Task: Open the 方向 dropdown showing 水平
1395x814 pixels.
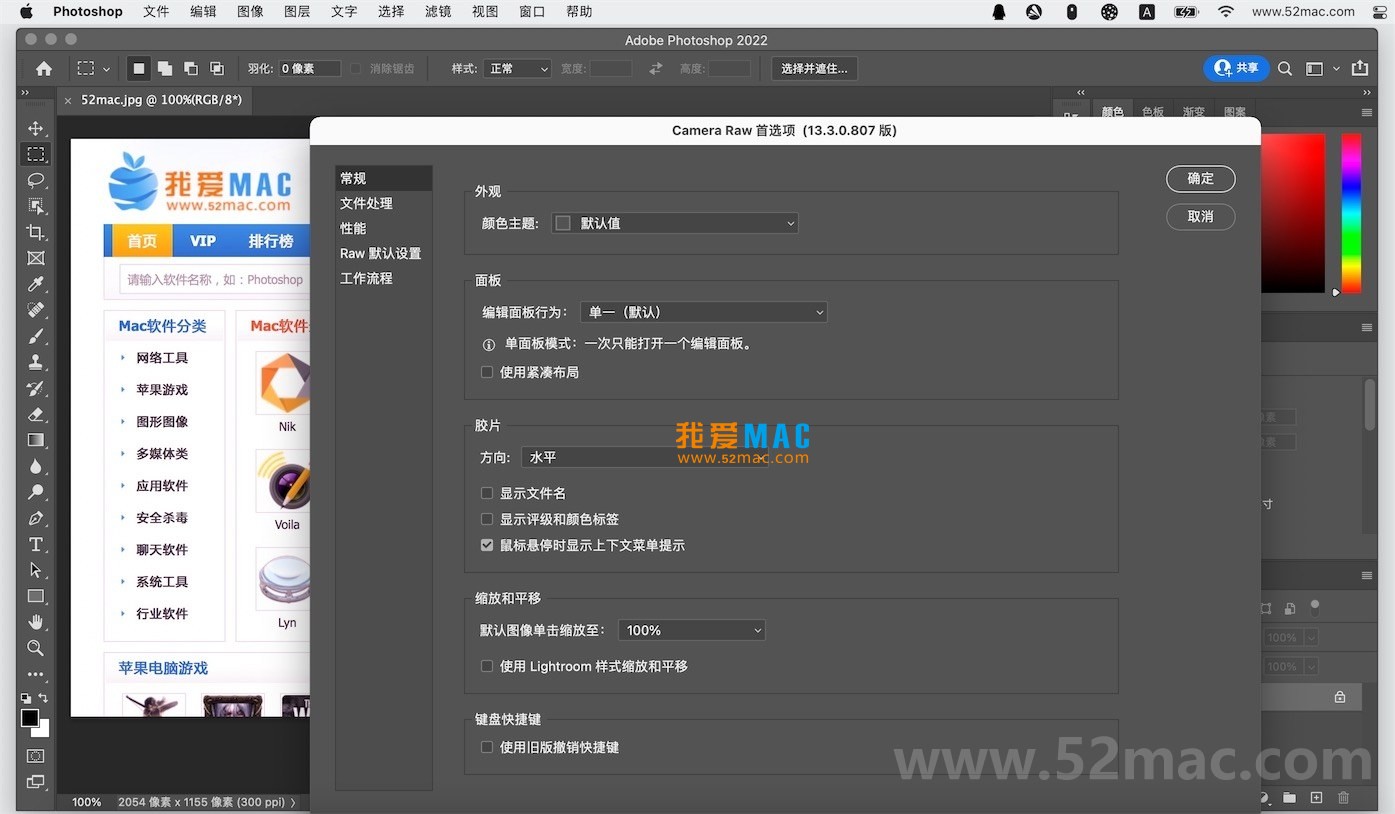Action: [645, 457]
